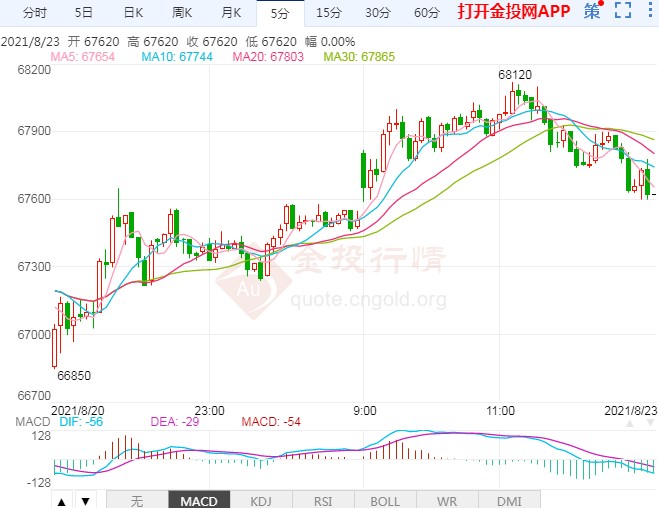Click the 128 MACD axis label
Image resolution: width=659 pixels, height=508 pixels.
click(x=41, y=436)
